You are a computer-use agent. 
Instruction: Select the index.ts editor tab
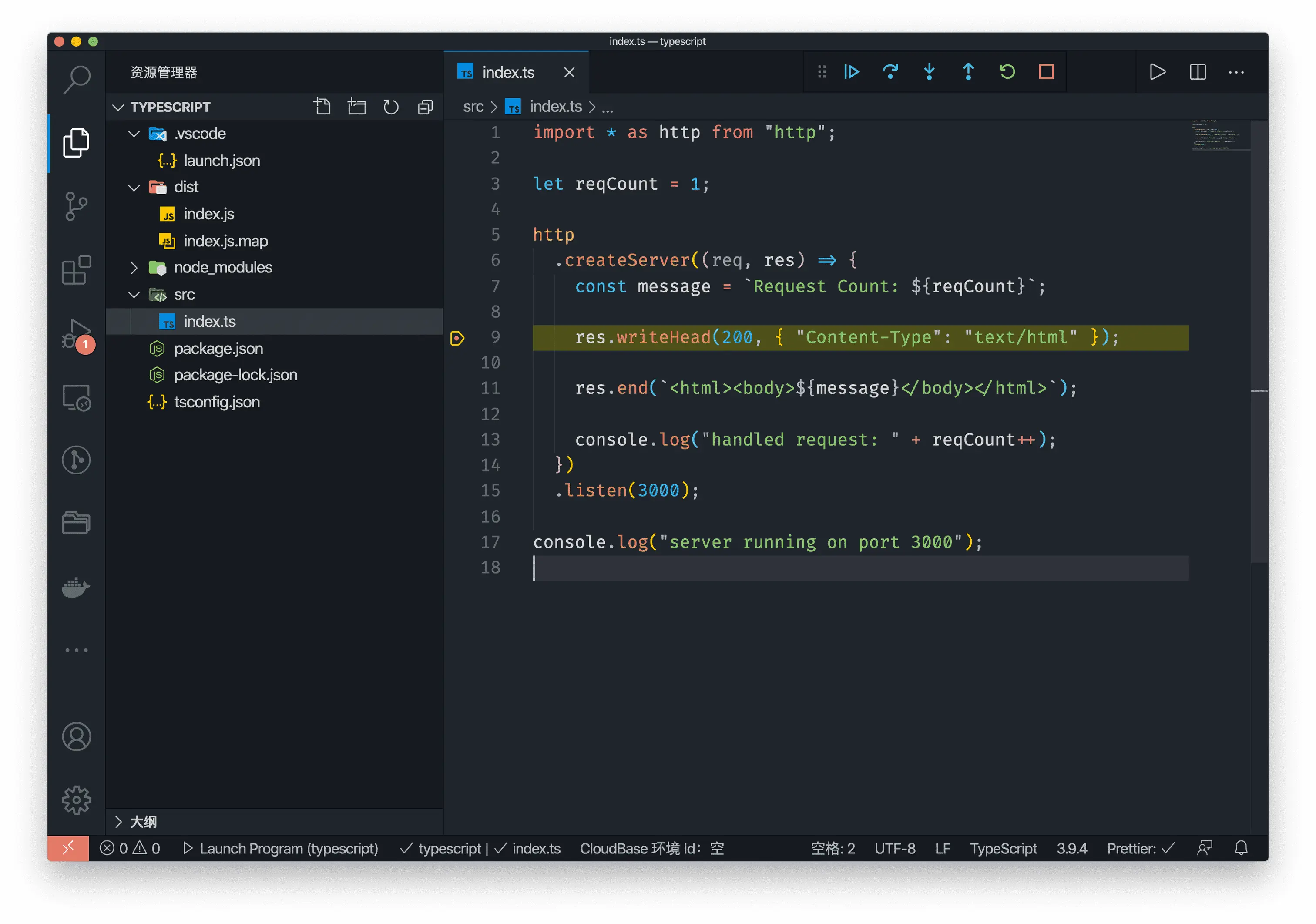(517, 72)
